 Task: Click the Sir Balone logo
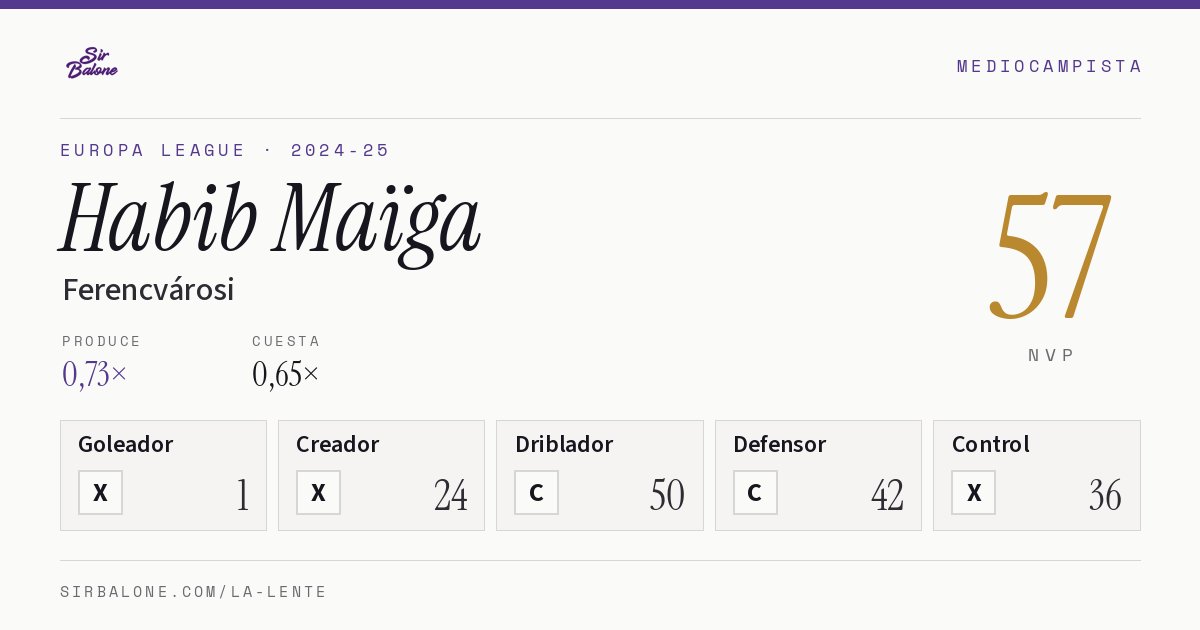coord(92,63)
